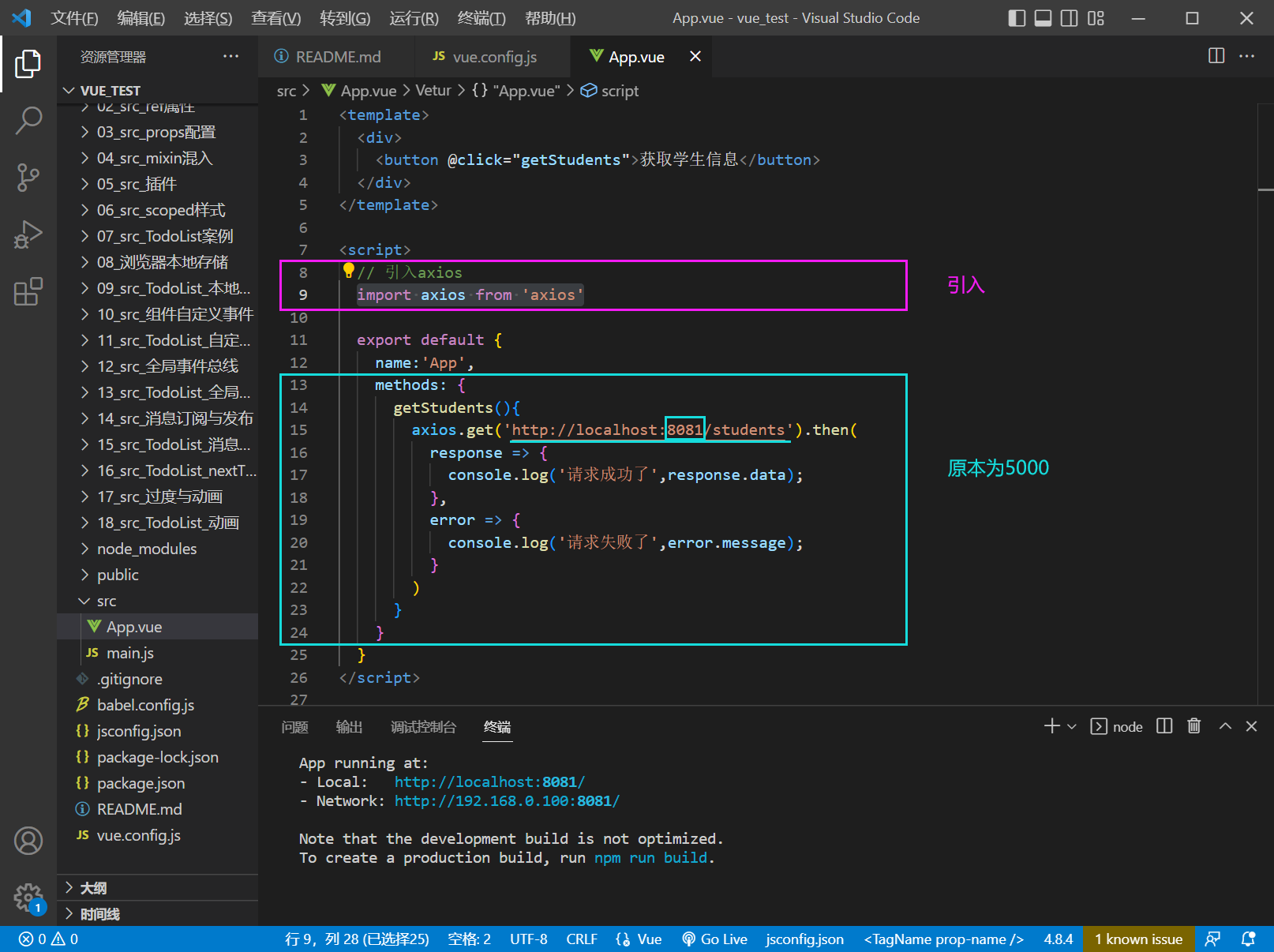Viewport: 1274px width, 952px height.
Task: Go to line position indicator 行 9
Action: tap(357, 939)
